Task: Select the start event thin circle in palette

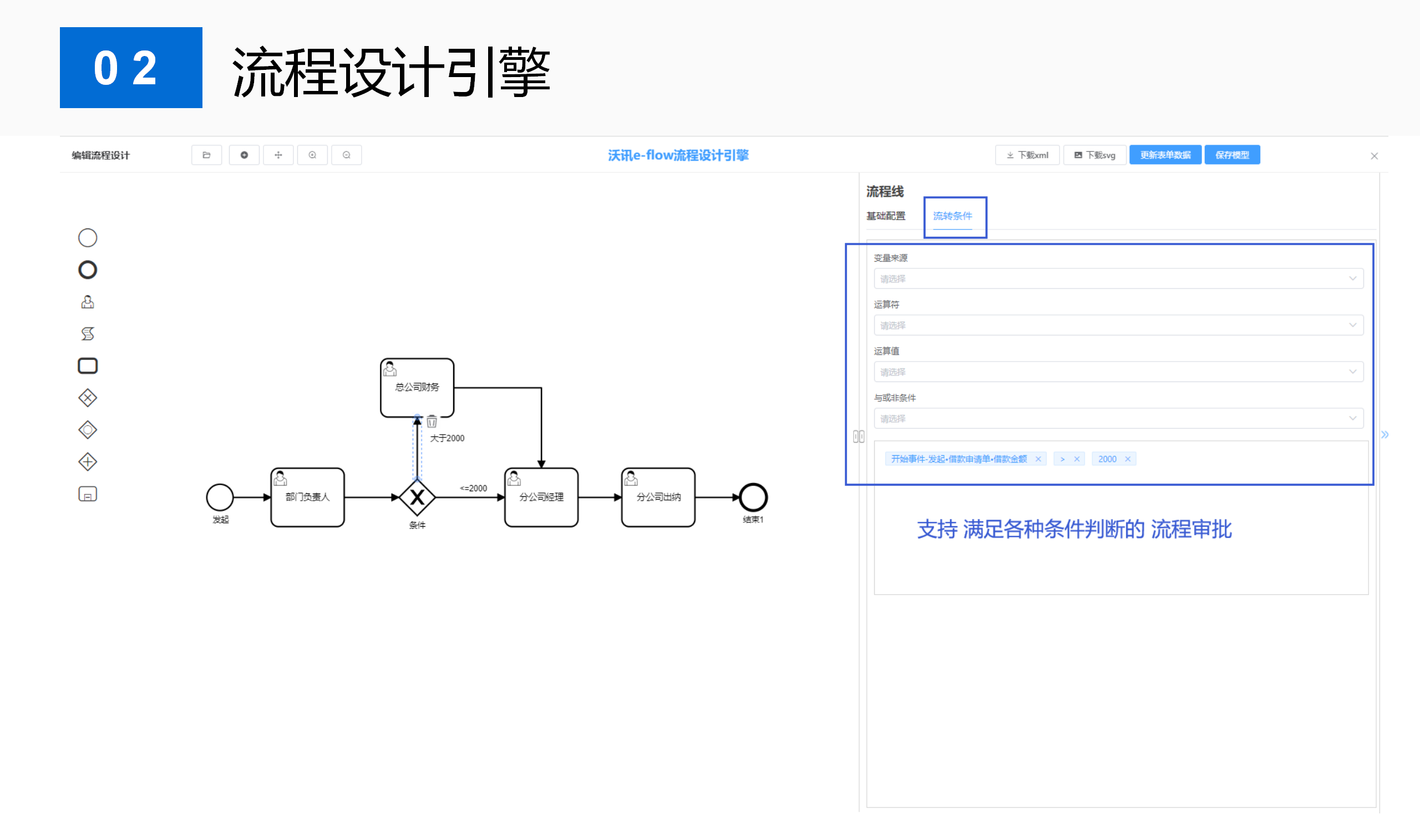Action: [x=88, y=238]
